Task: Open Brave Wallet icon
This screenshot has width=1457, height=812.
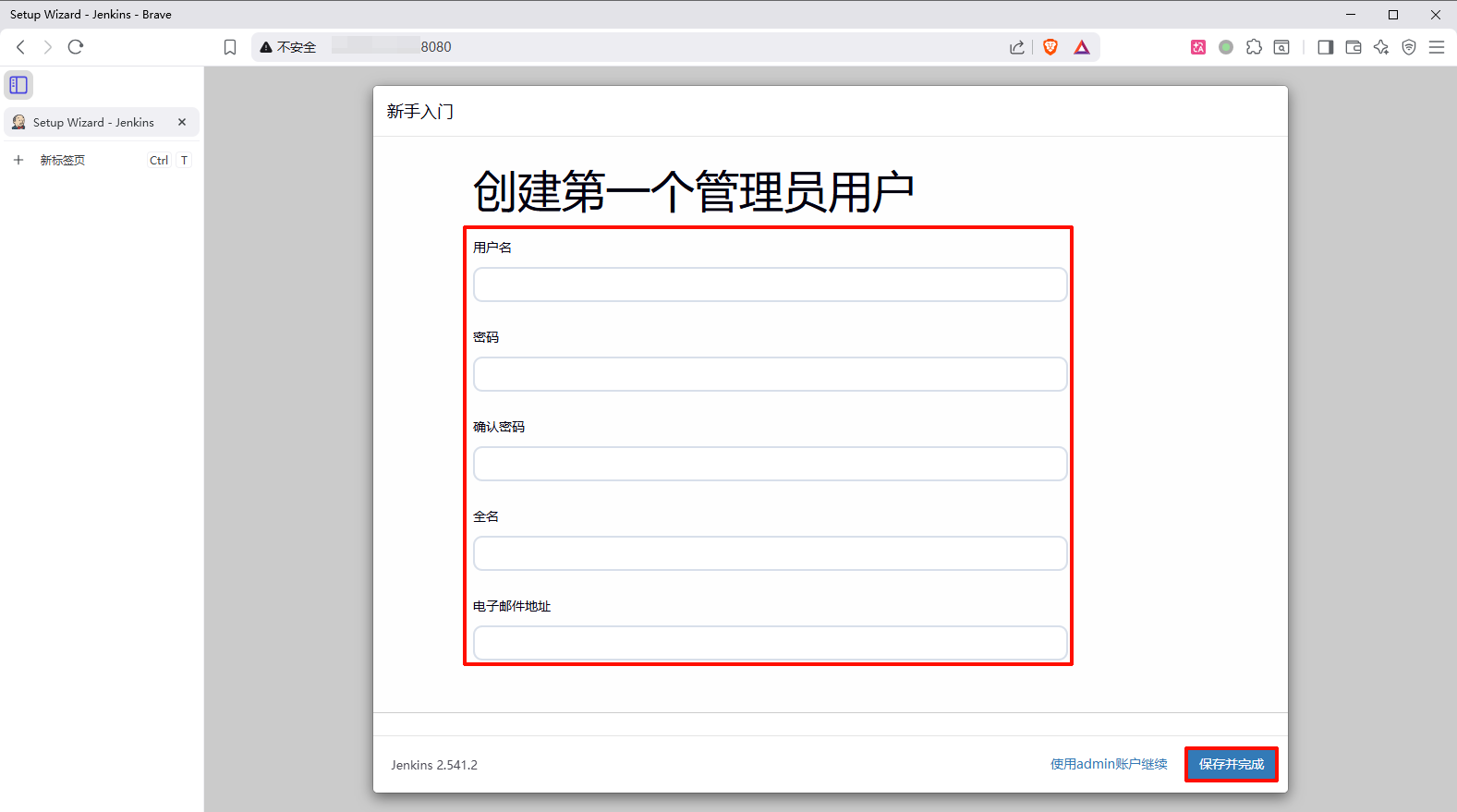Action: coord(1354,47)
